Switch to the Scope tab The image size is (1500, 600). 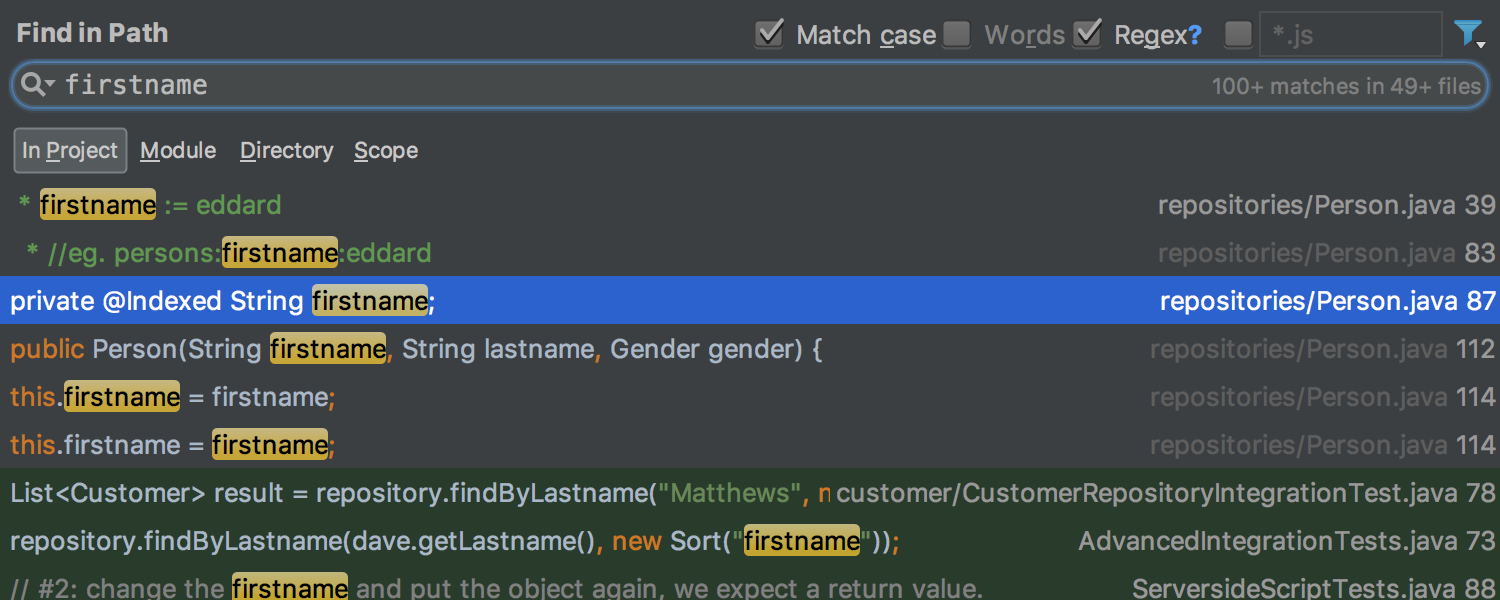pos(386,150)
